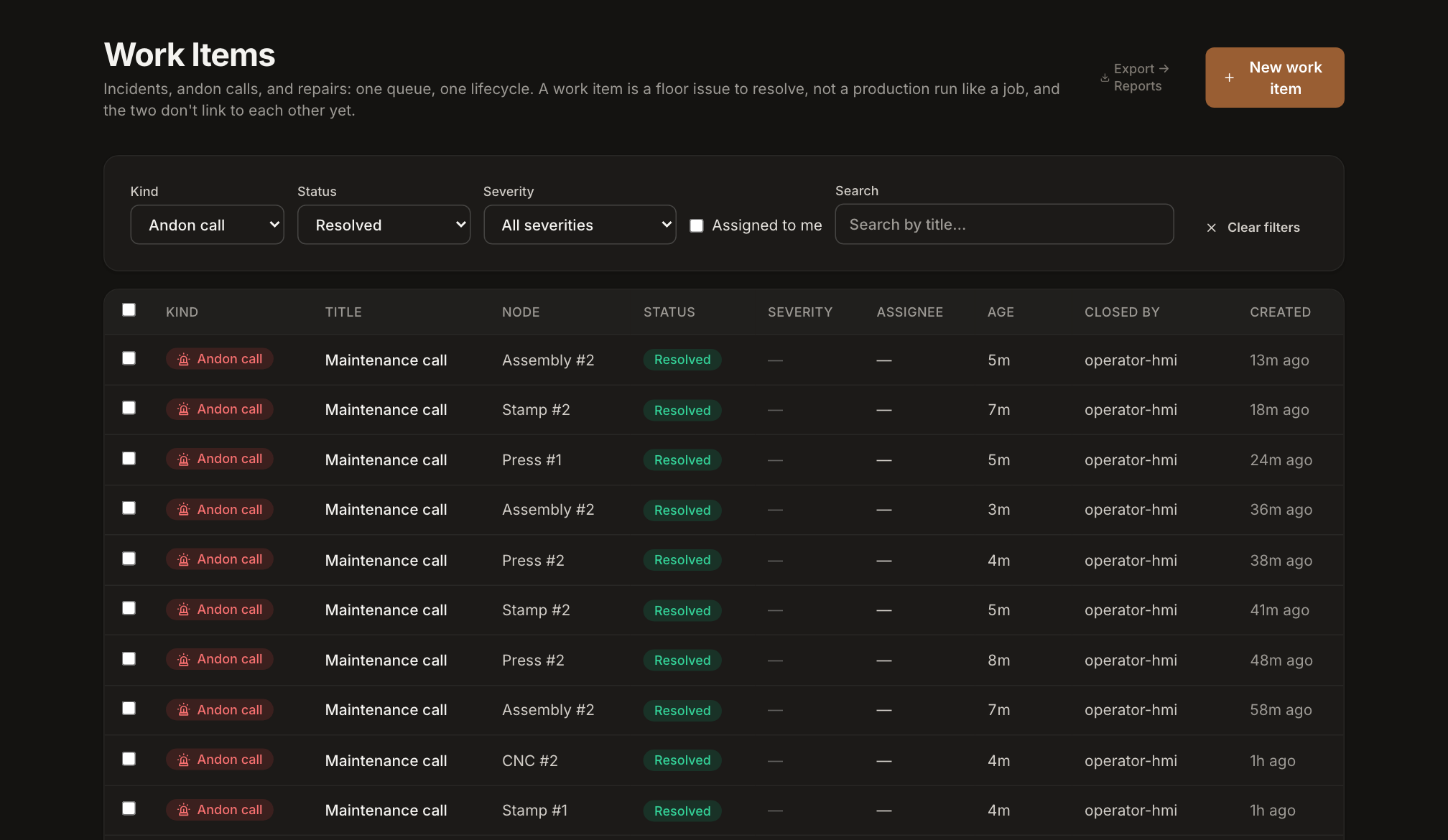Tick the checkbox for the Press #1 row
This screenshot has height=840, width=1448.
pos(129,458)
